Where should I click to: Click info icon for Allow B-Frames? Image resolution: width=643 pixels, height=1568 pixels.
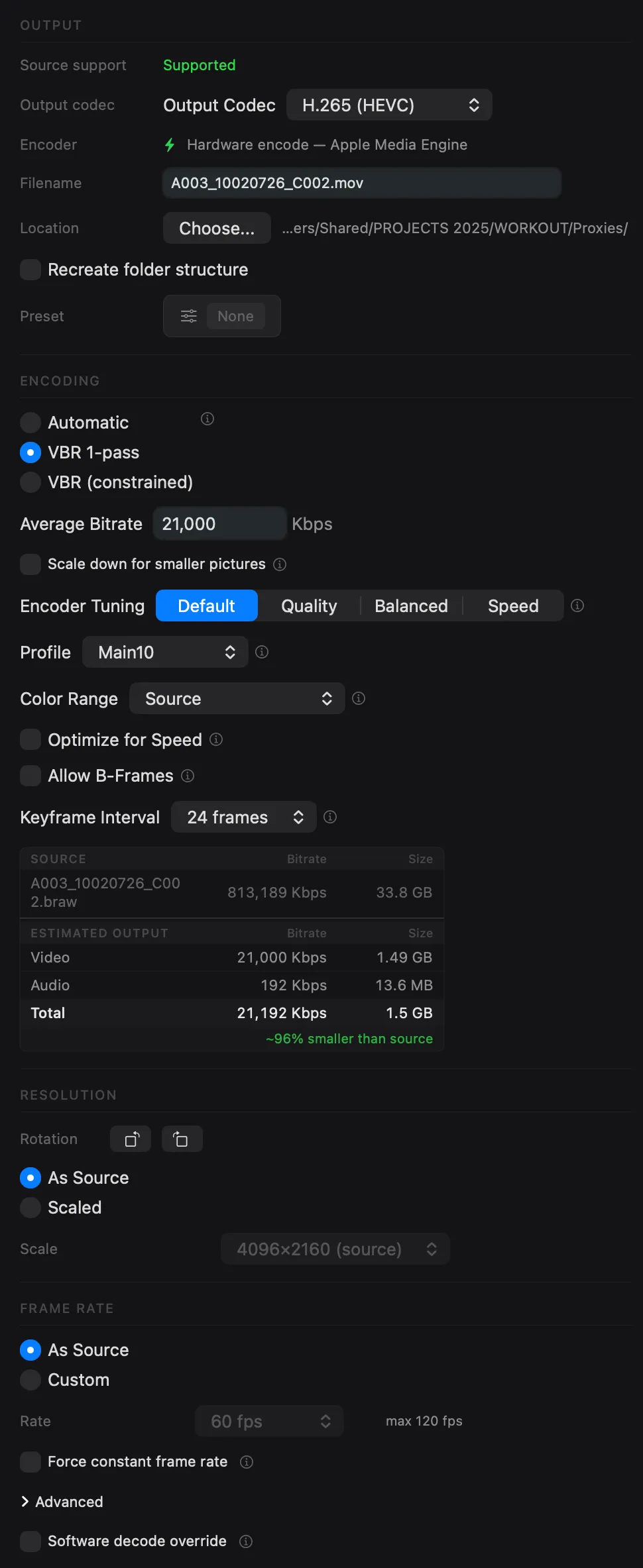click(x=188, y=776)
